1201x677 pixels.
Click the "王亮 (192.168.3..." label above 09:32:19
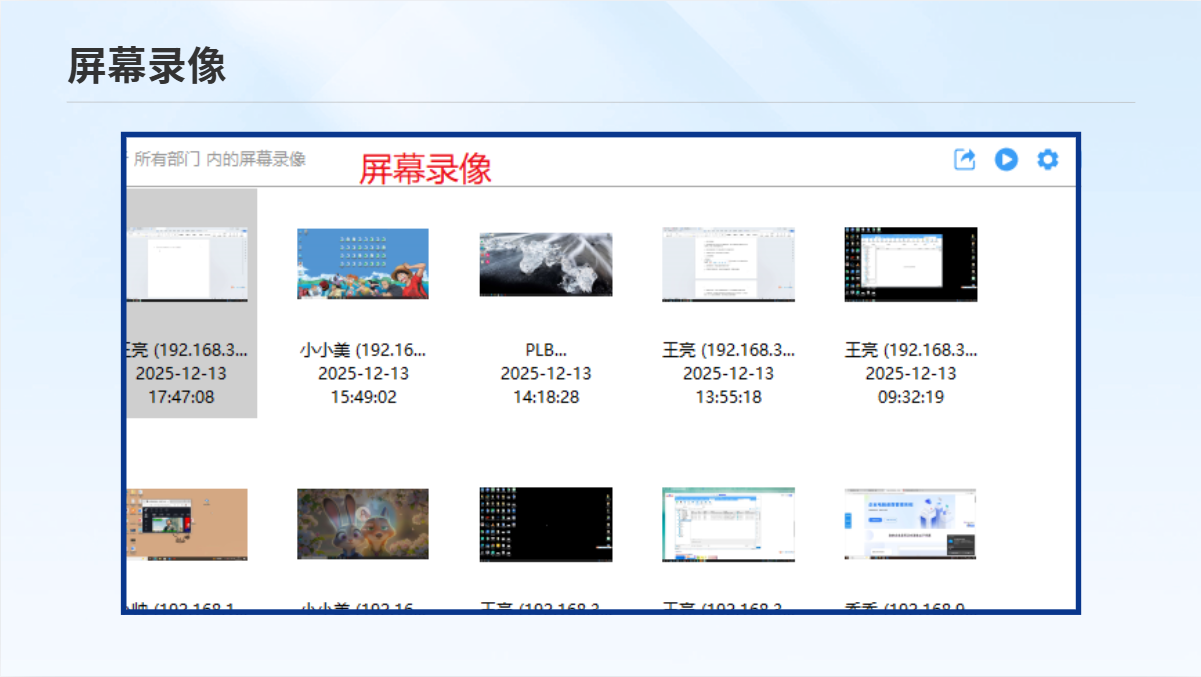911,350
